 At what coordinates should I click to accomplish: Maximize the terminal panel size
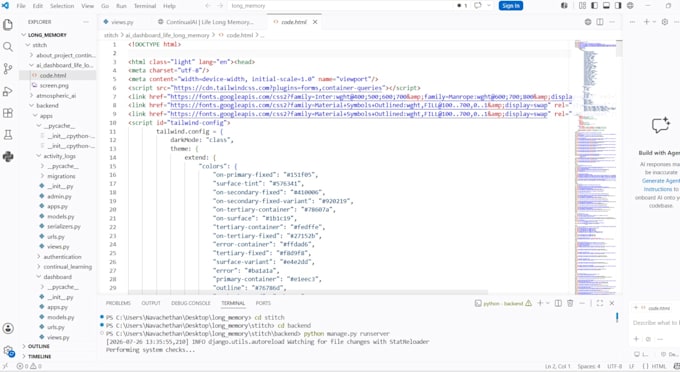coord(600,303)
